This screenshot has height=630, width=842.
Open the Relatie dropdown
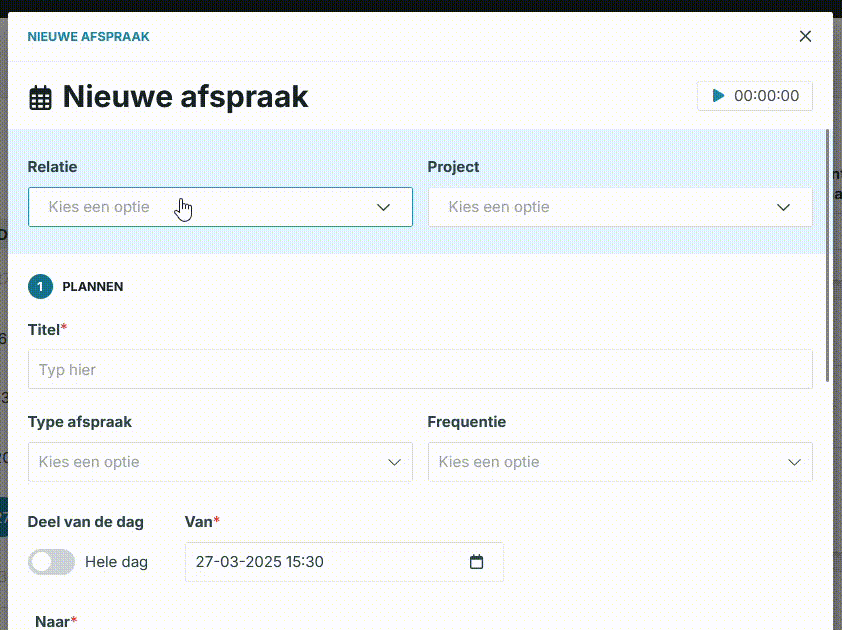220,207
